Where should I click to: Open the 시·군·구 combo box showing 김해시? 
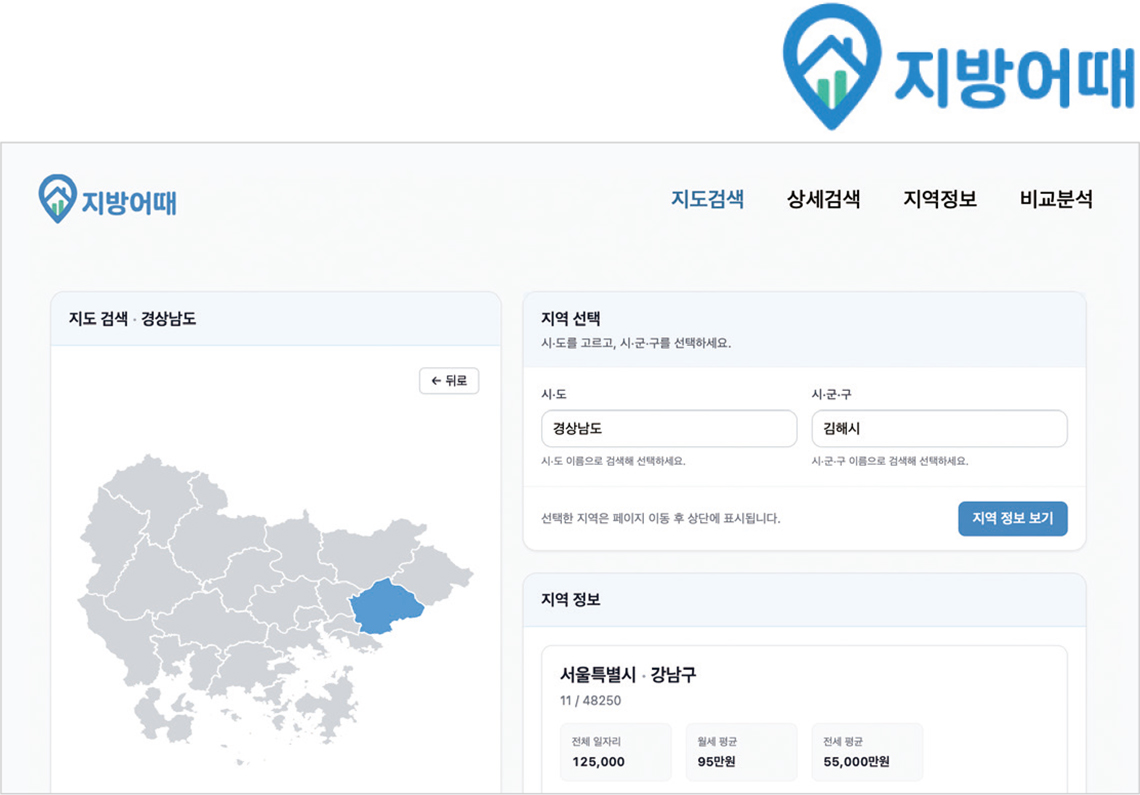click(x=938, y=429)
